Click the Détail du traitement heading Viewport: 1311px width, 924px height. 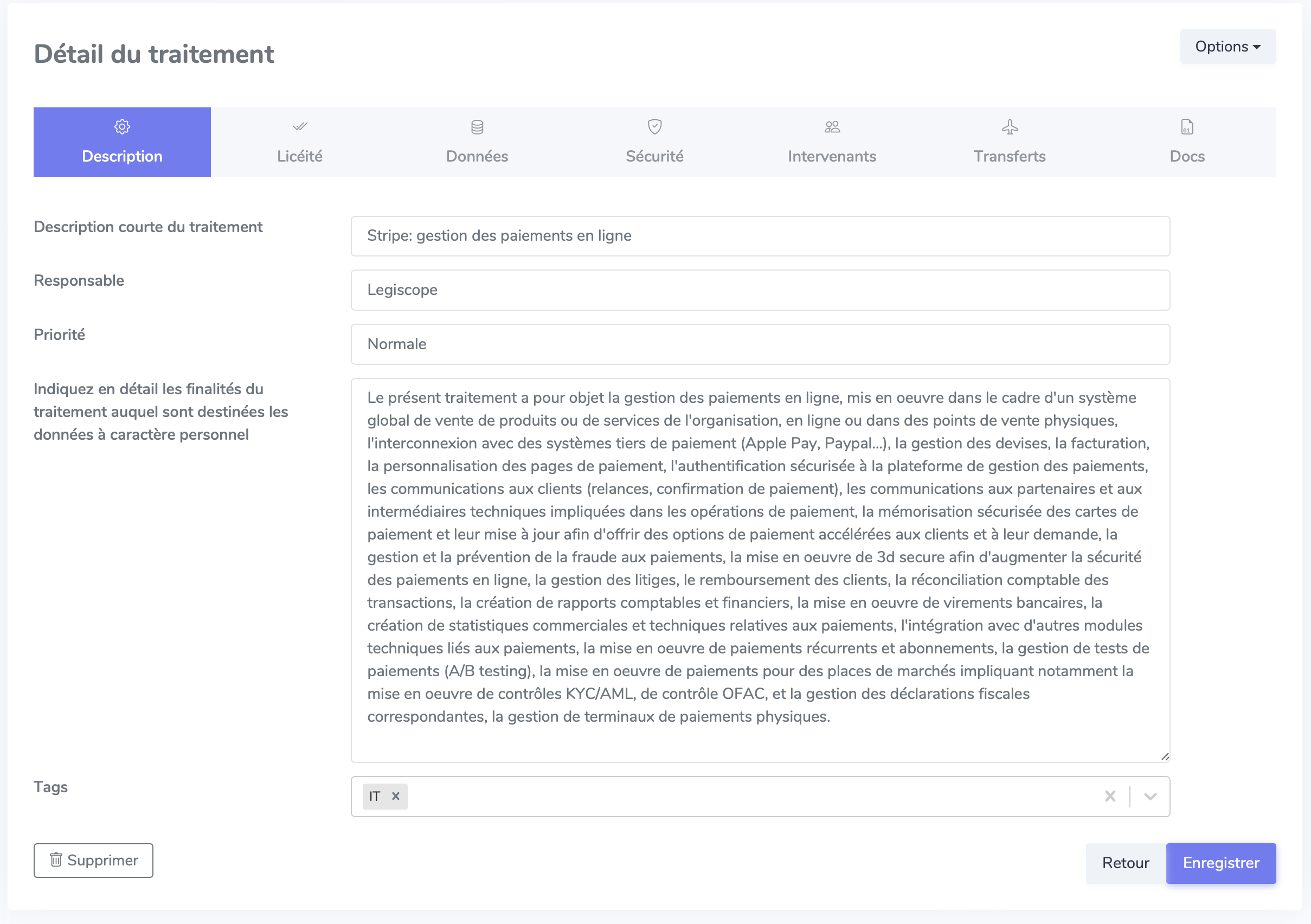[x=154, y=54]
